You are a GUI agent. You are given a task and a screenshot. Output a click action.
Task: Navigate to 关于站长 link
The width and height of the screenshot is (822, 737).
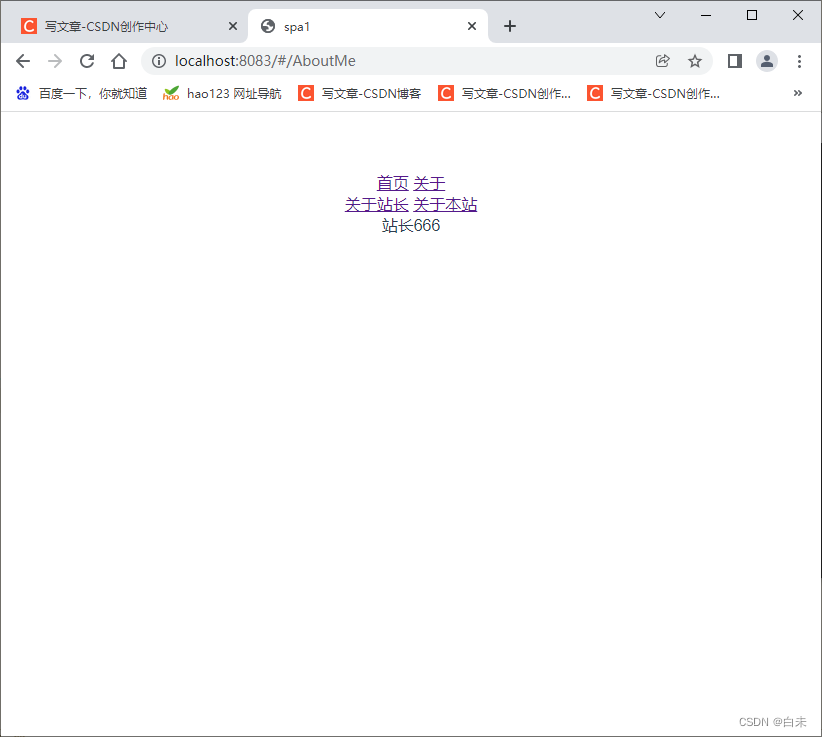376,204
